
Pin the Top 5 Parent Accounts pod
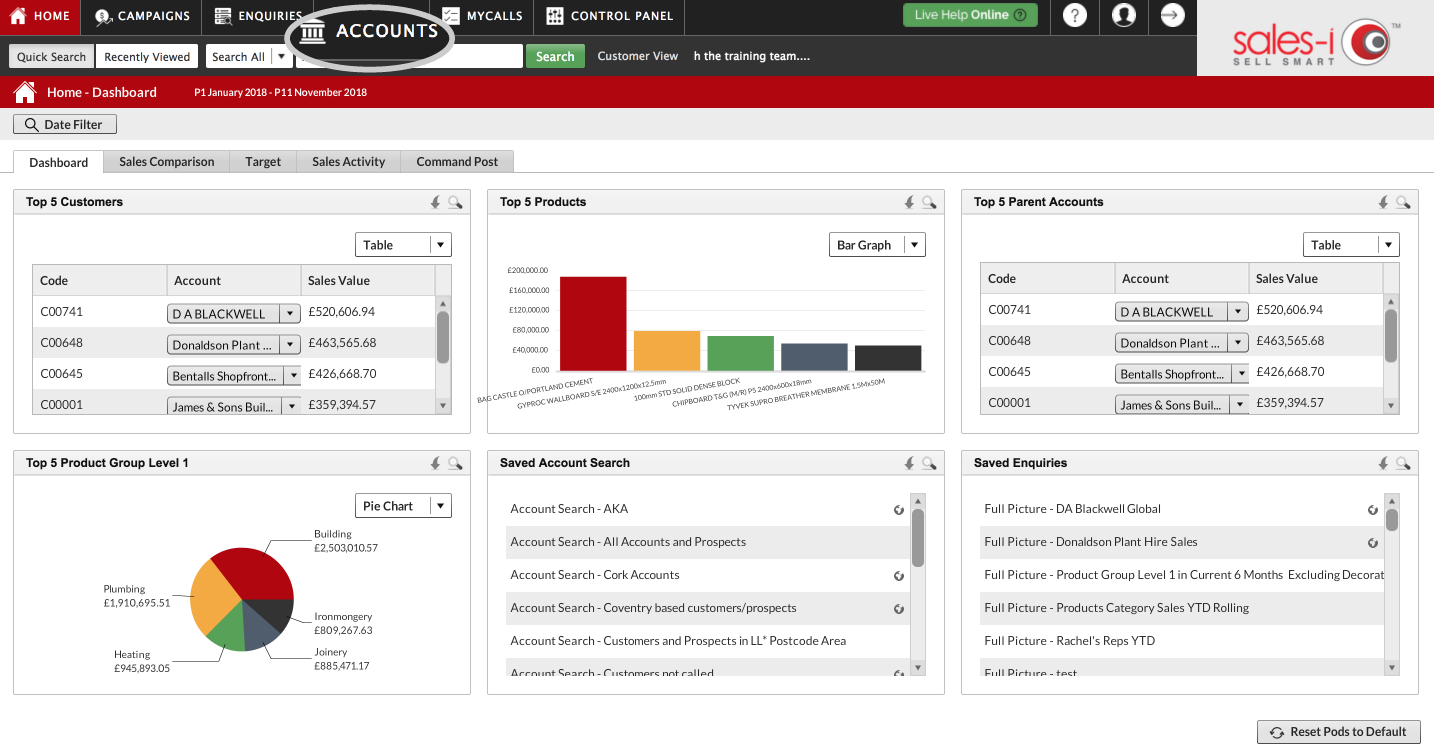click(x=1383, y=202)
